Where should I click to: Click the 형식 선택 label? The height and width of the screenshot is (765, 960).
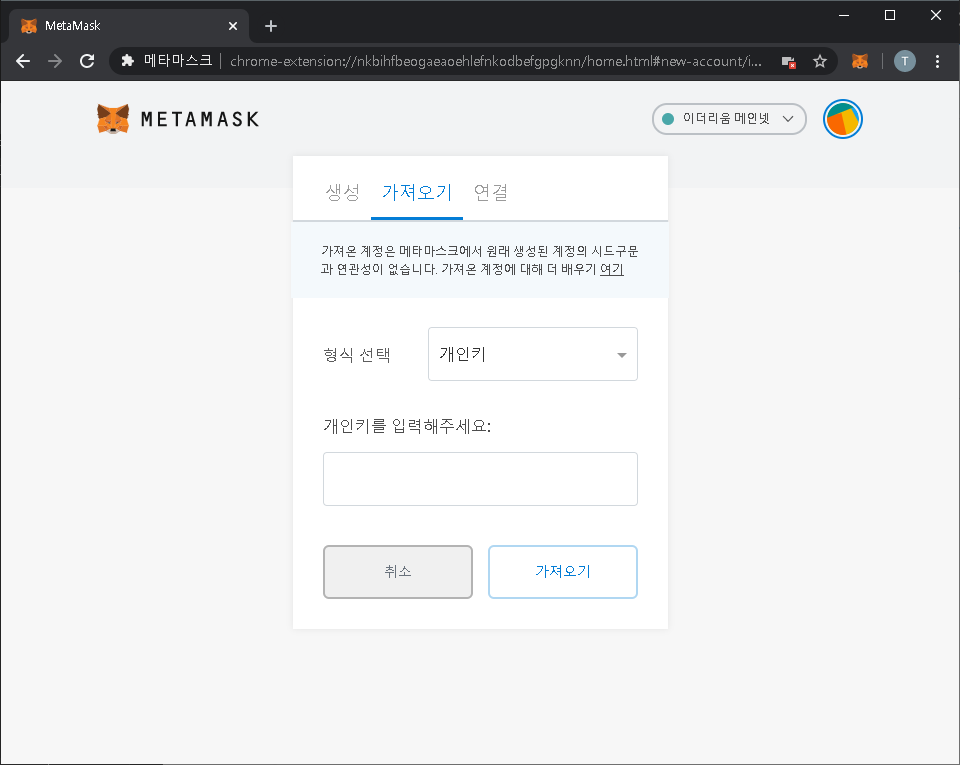(357, 354)
